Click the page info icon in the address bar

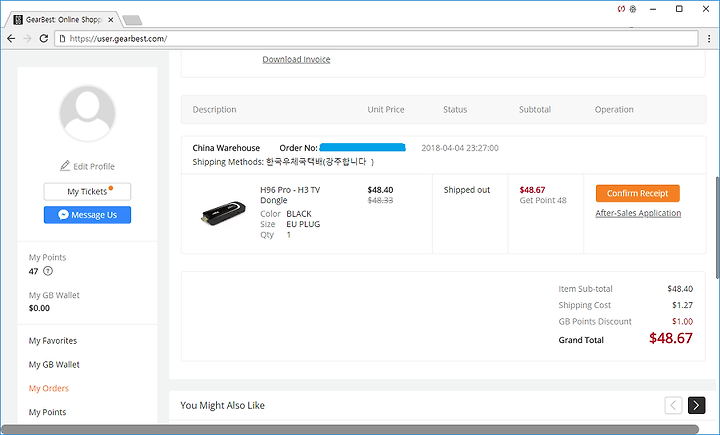[62, 39]
